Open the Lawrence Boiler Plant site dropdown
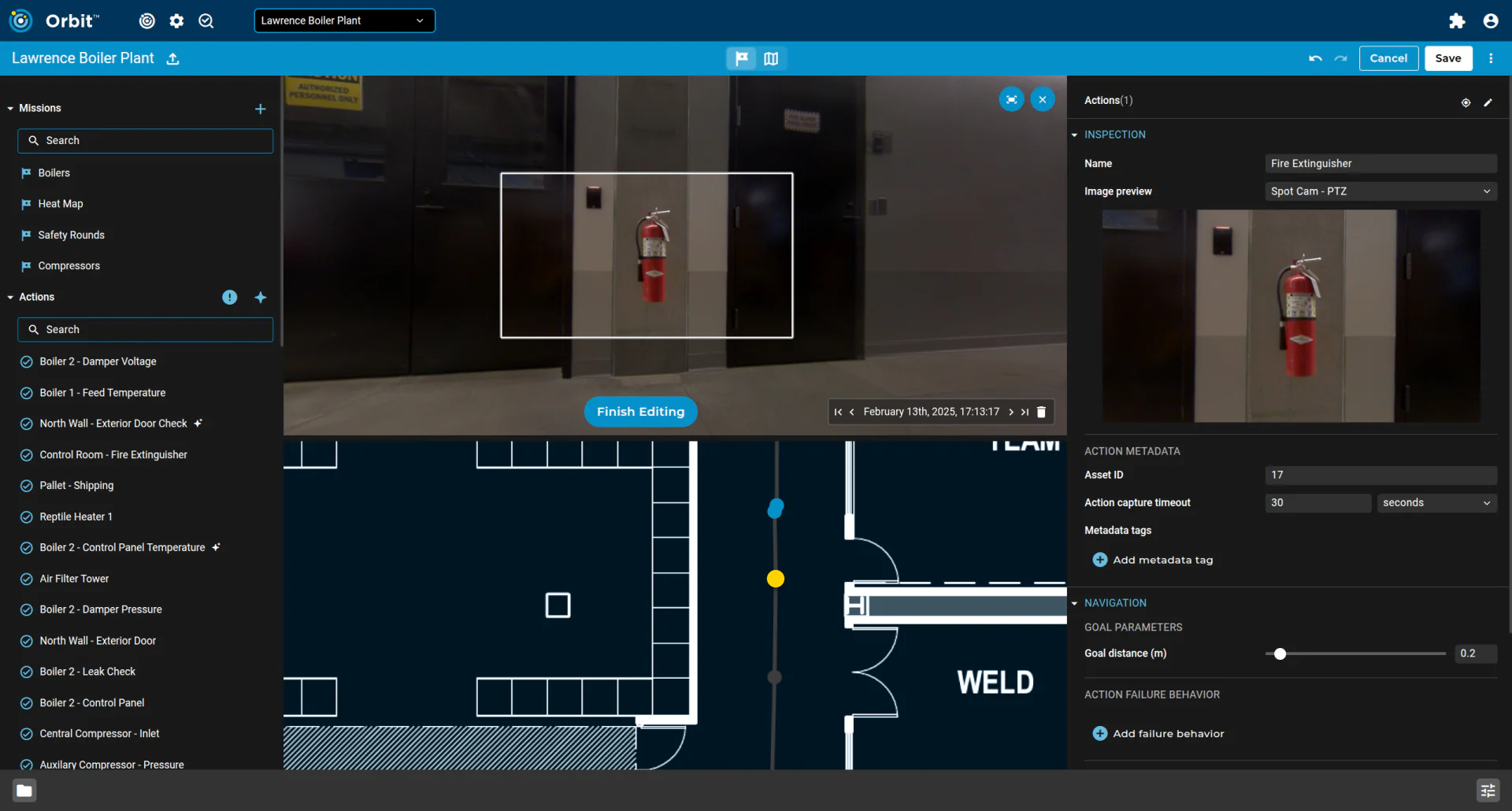This screenshot has height=811, width=1512. pos(344,20)
